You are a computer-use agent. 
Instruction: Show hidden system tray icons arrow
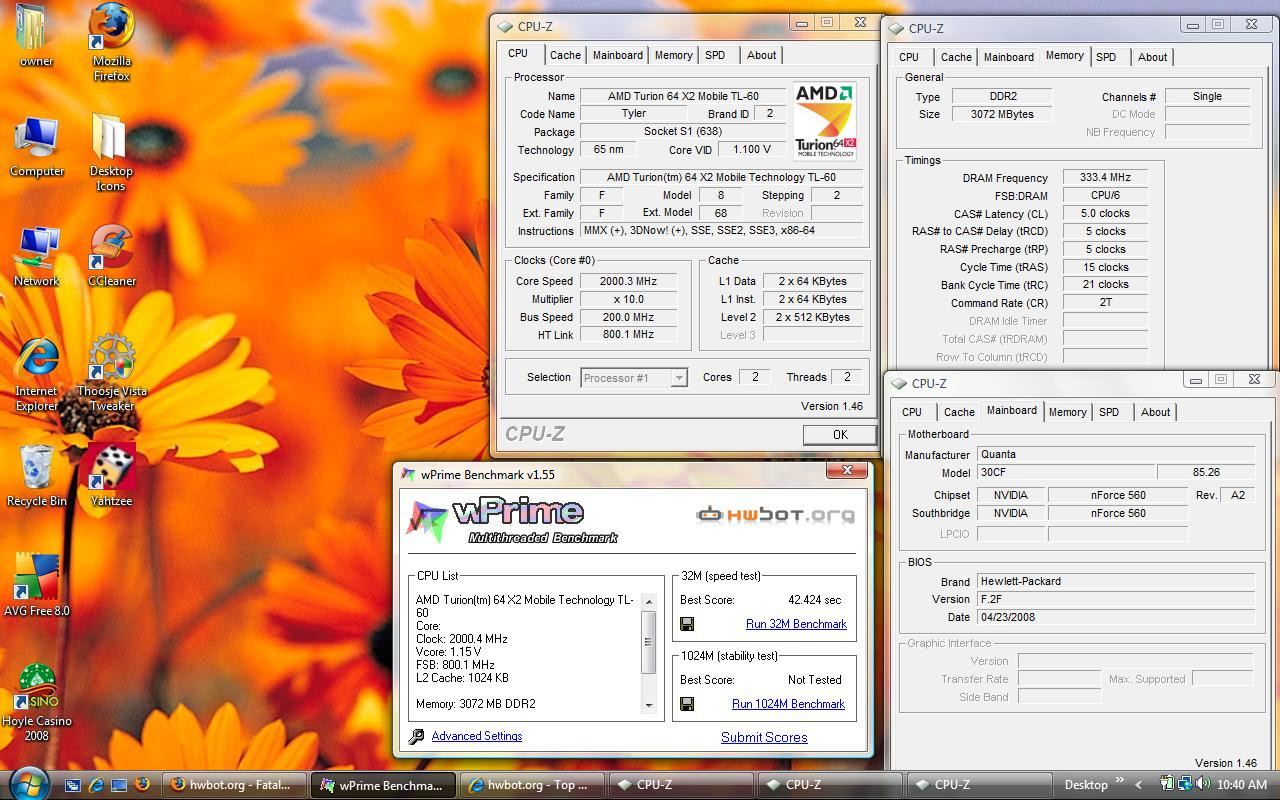[x=1139, y=785]
